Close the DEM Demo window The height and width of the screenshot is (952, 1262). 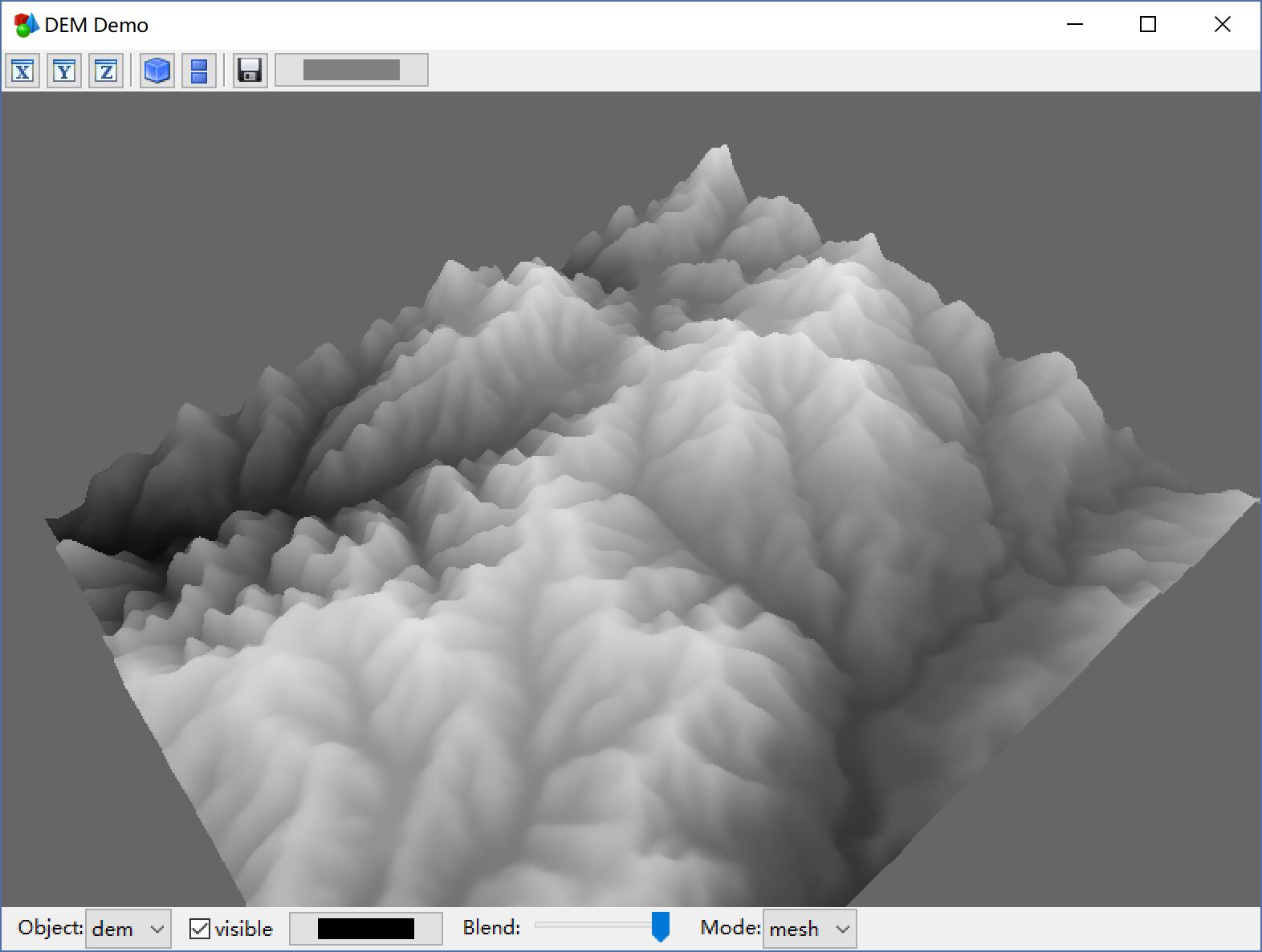[1222, 25]
